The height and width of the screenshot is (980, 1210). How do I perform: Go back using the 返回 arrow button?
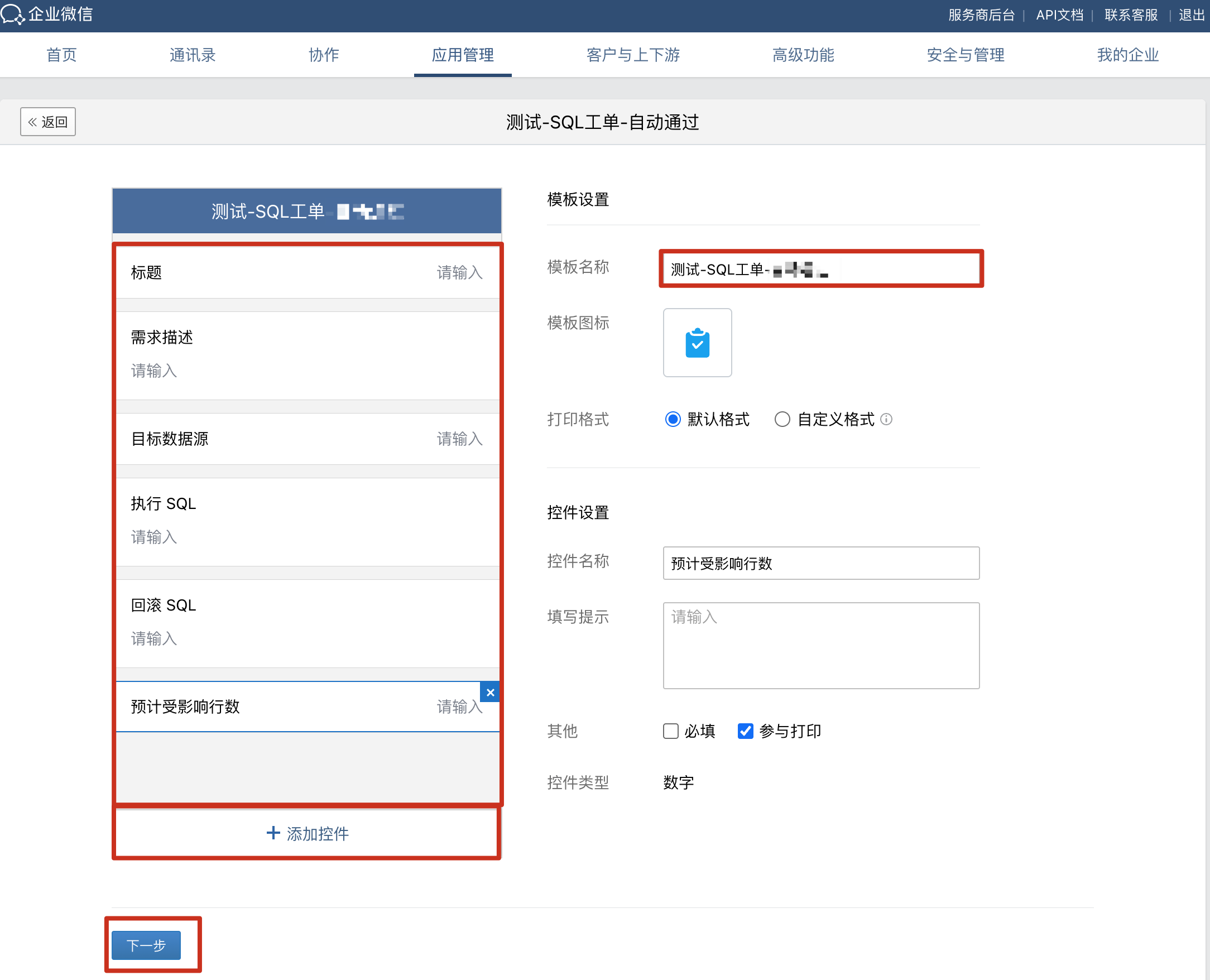pos(48,122)
